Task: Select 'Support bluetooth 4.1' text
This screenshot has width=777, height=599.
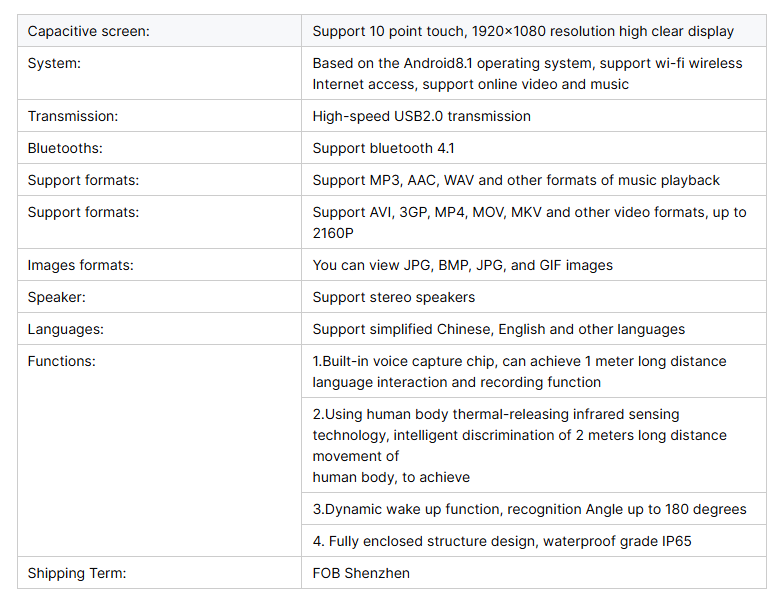Action: pyautogui.click(x=383, y=148)
